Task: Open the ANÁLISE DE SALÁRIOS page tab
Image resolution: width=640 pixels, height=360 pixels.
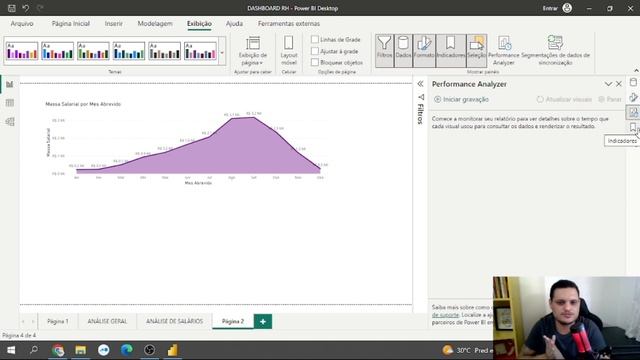Action: [175, 321]
